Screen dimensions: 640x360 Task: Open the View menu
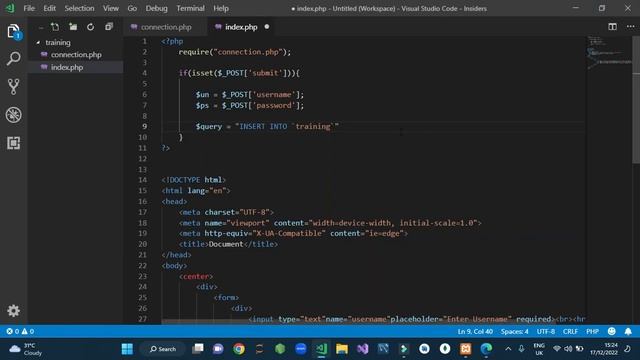[111, 8]
